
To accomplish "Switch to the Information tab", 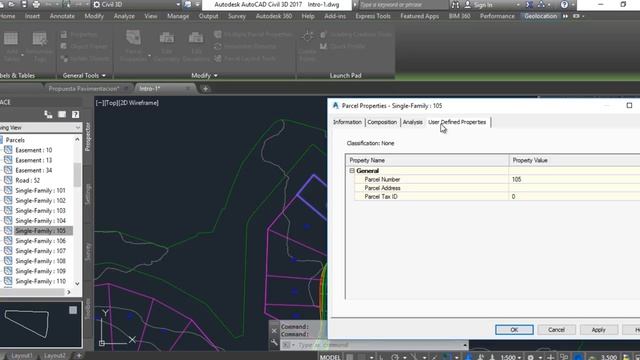I will click(x=347, y=122).
